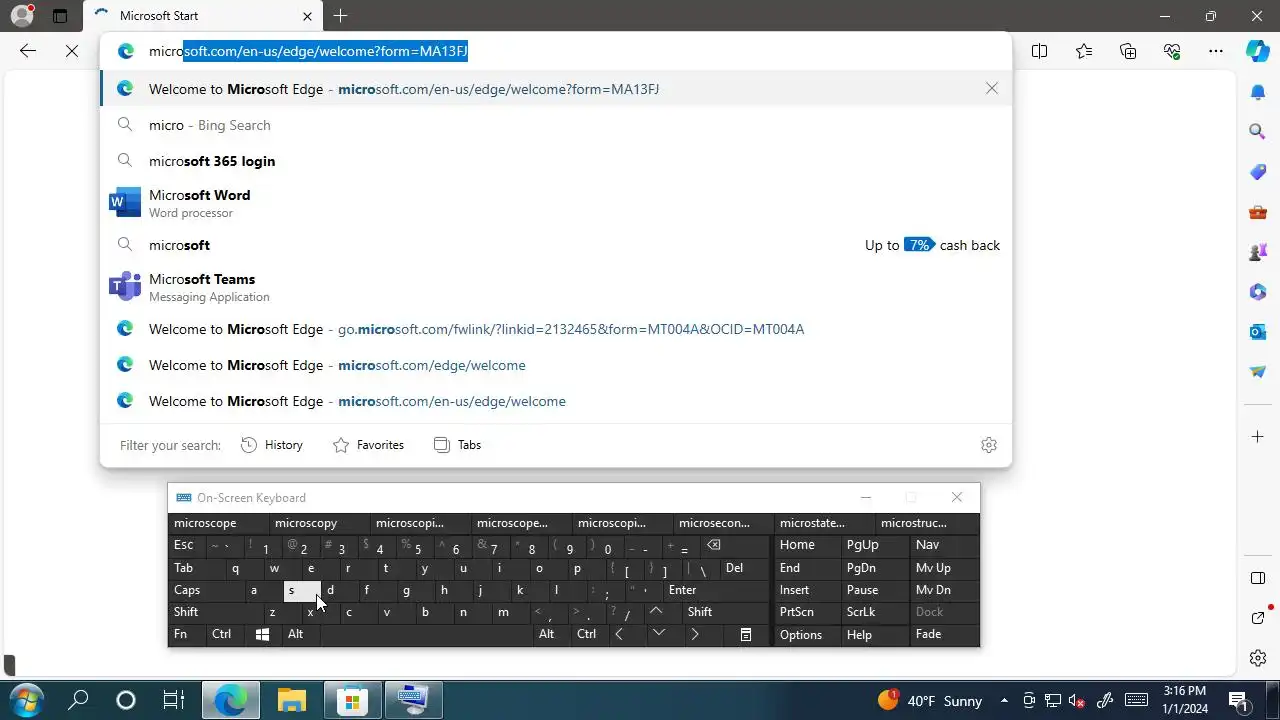Click the Fade key on keyboard
The height and width of the screenshot is (720, 1280).
tap(944, 634)
